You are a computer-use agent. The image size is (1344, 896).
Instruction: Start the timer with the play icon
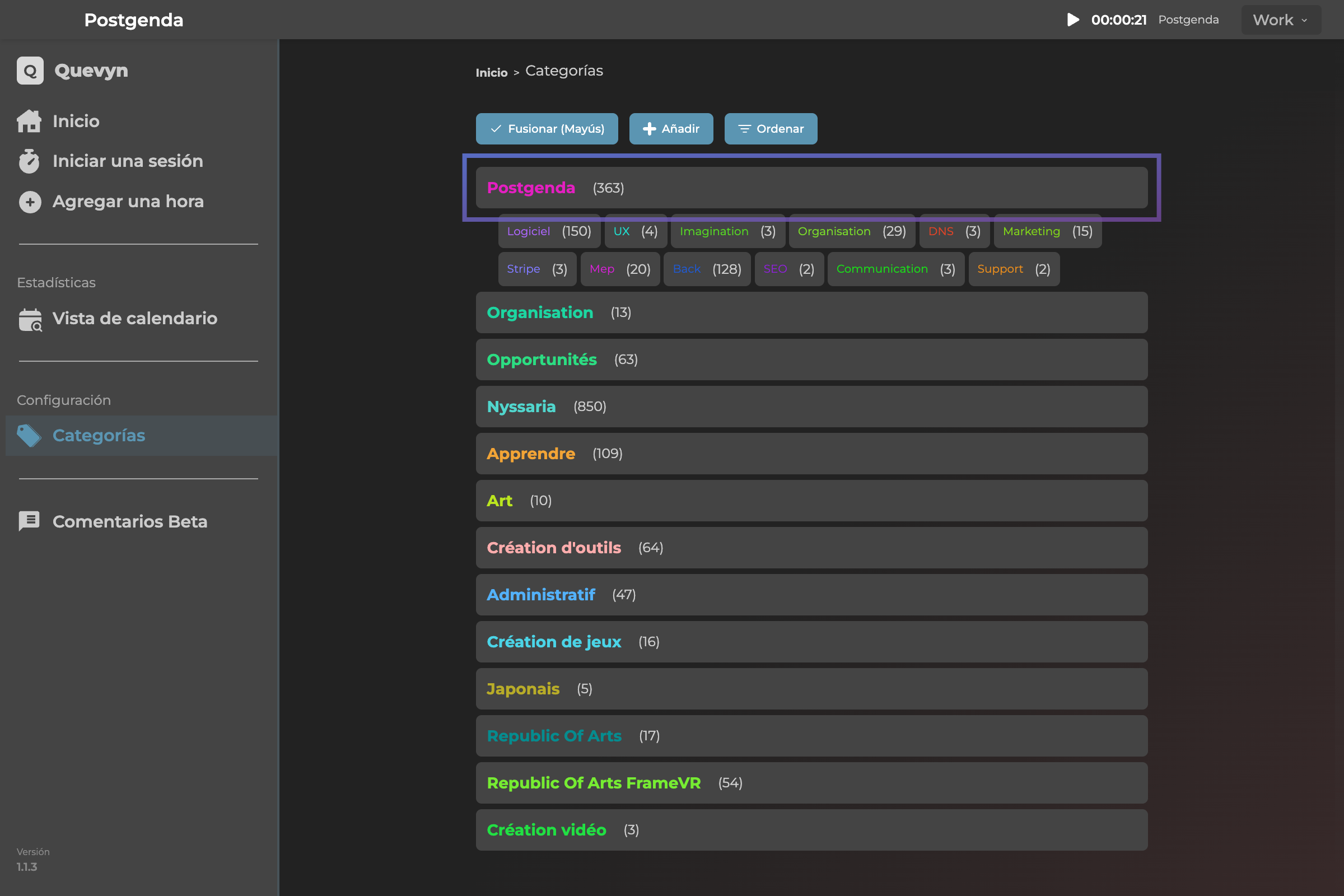[x=1073, y=20]
